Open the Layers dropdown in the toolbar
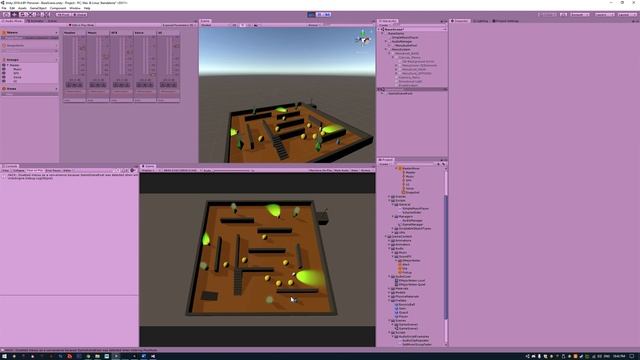Screen dimensions: 640x360 (x=604, y=14)
